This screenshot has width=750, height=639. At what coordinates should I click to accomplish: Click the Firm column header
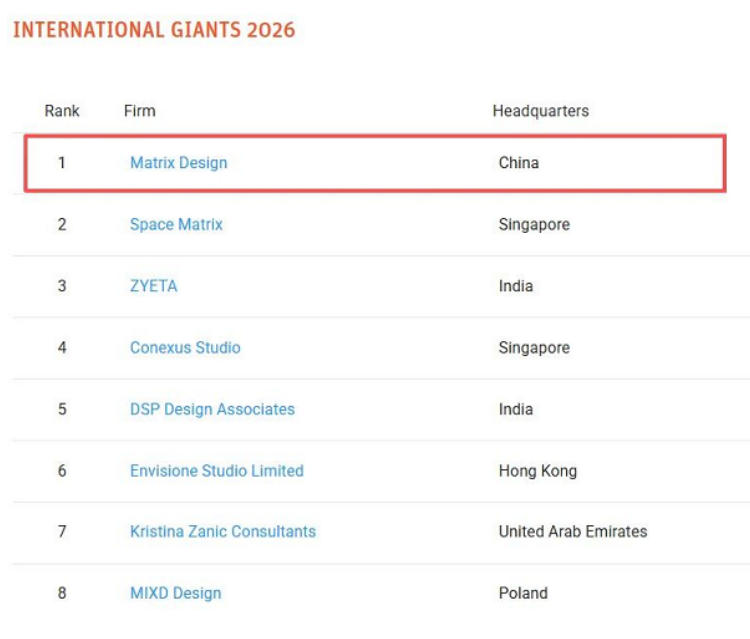click(x=140, y=111)
